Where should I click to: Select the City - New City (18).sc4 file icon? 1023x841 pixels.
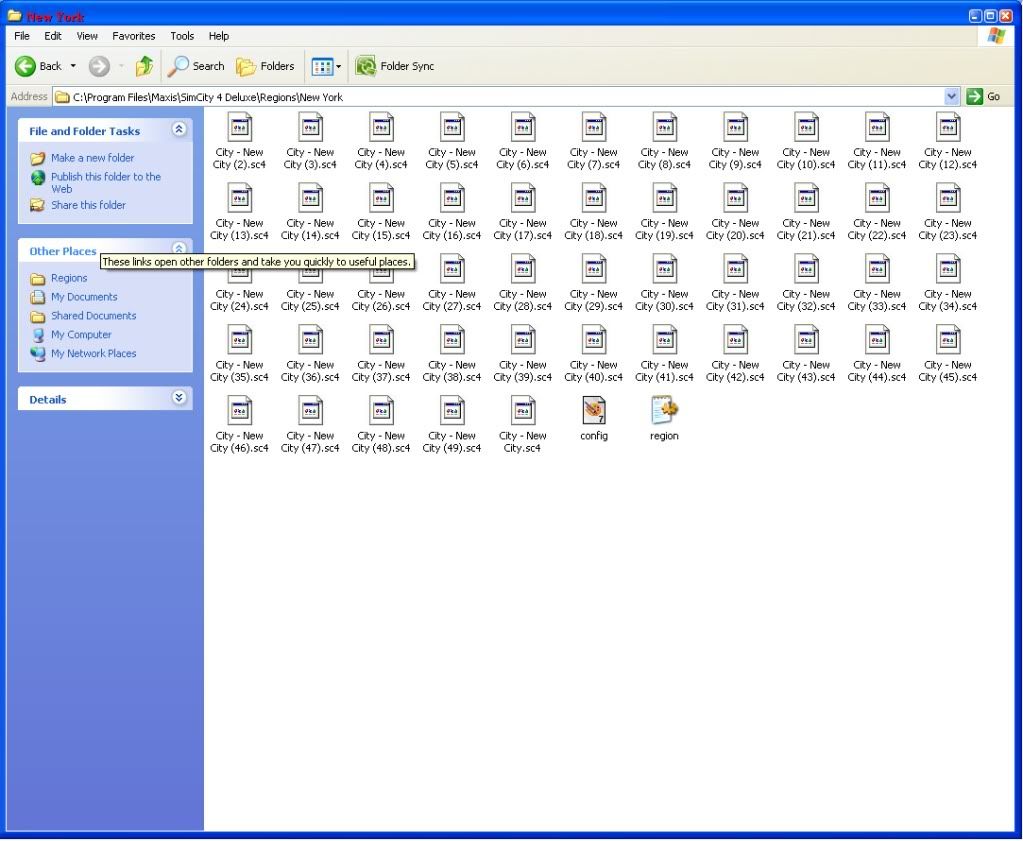coord(594,198)
